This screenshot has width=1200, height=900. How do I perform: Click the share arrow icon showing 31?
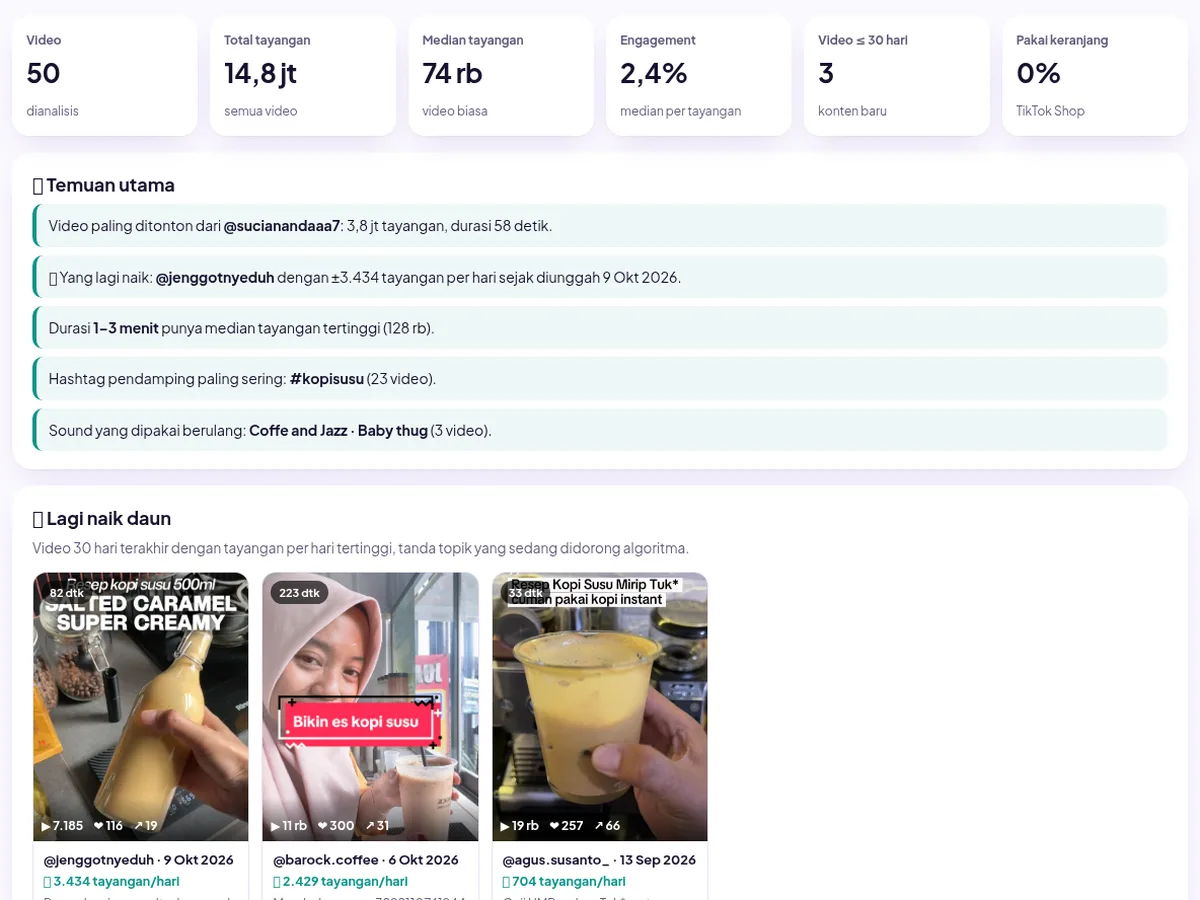[x=370, y=826]
